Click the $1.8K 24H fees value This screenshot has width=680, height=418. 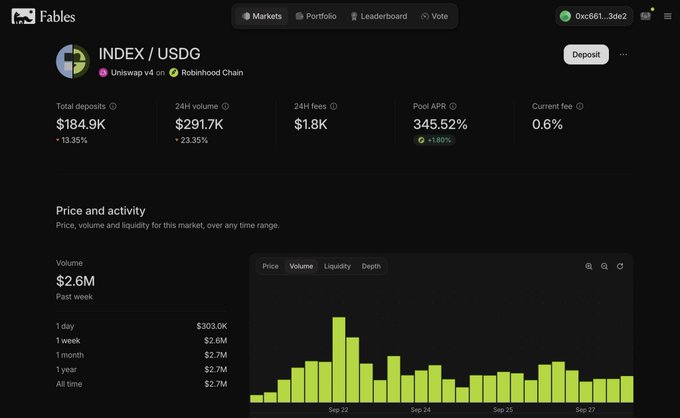click(x=311, y=124)
